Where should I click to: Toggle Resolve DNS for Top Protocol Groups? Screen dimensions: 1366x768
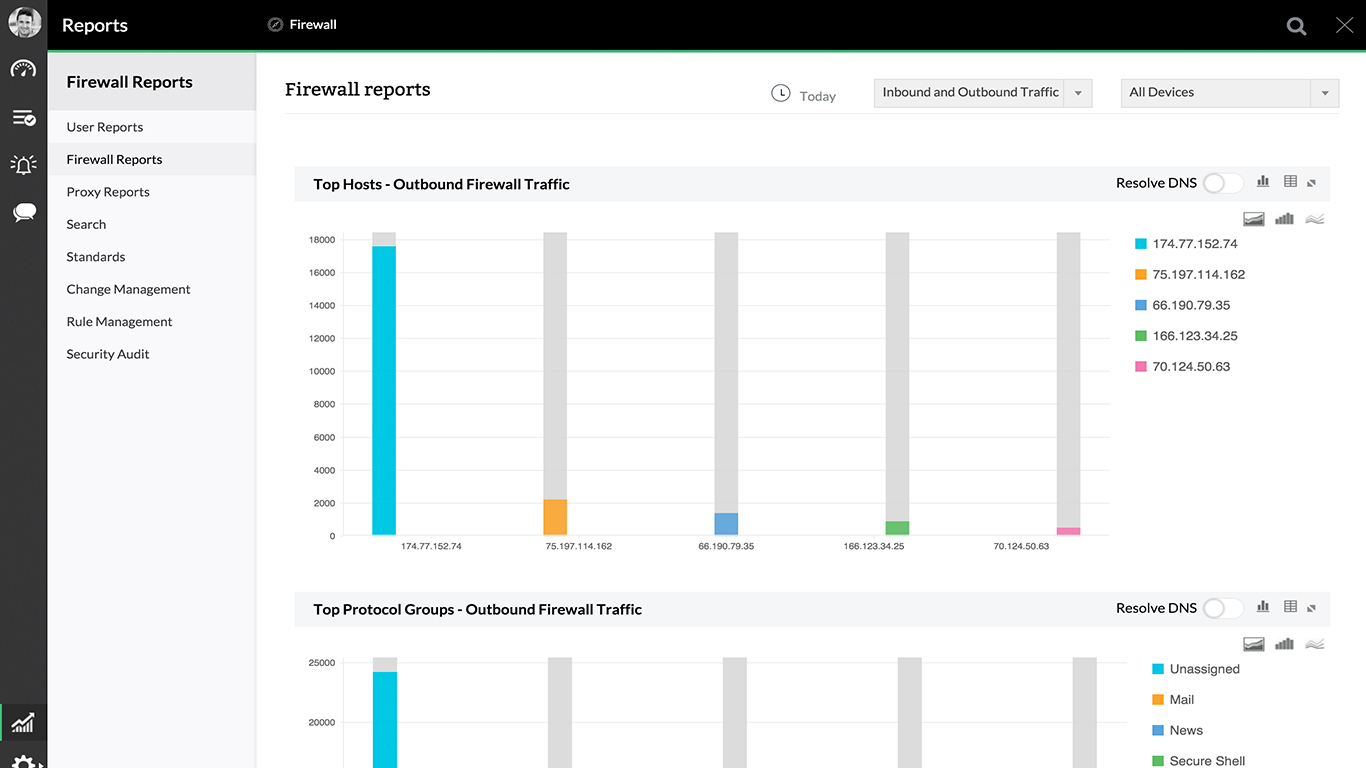[1223, 608]
